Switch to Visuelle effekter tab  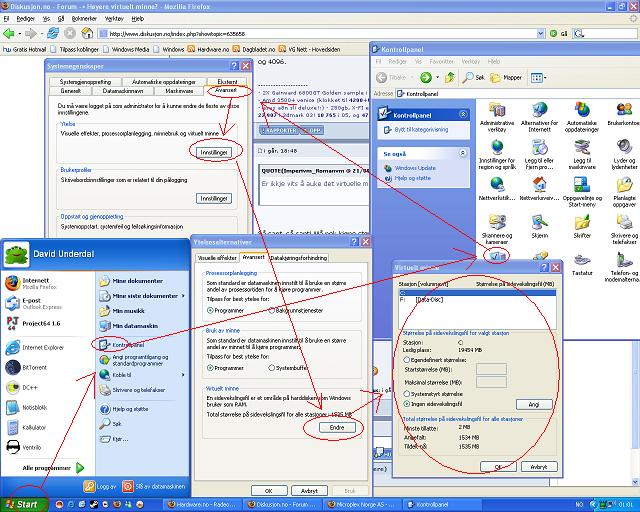pyautogui.click(x=217, y=258)
